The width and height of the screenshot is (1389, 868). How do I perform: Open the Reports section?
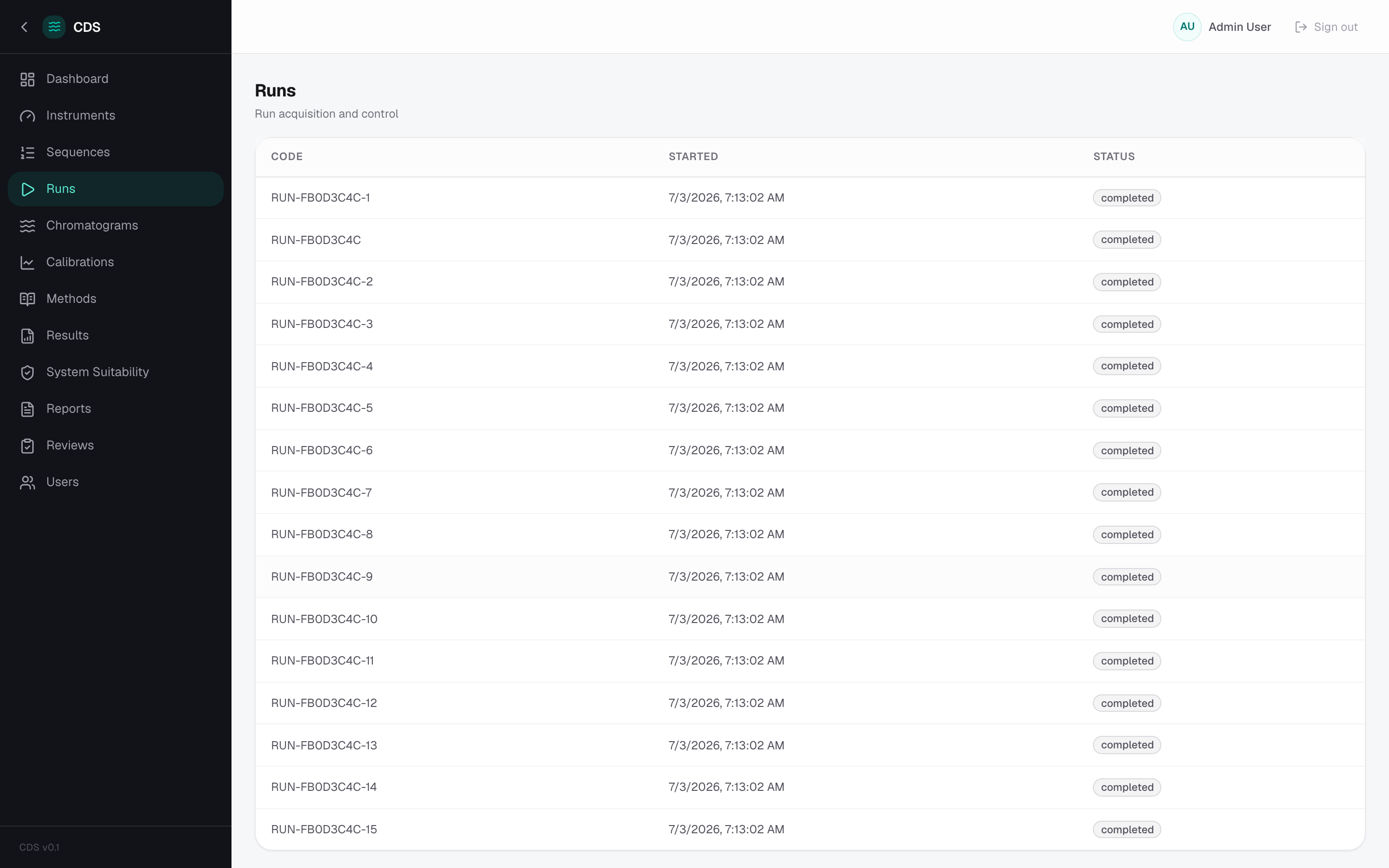tap(115, 409)
